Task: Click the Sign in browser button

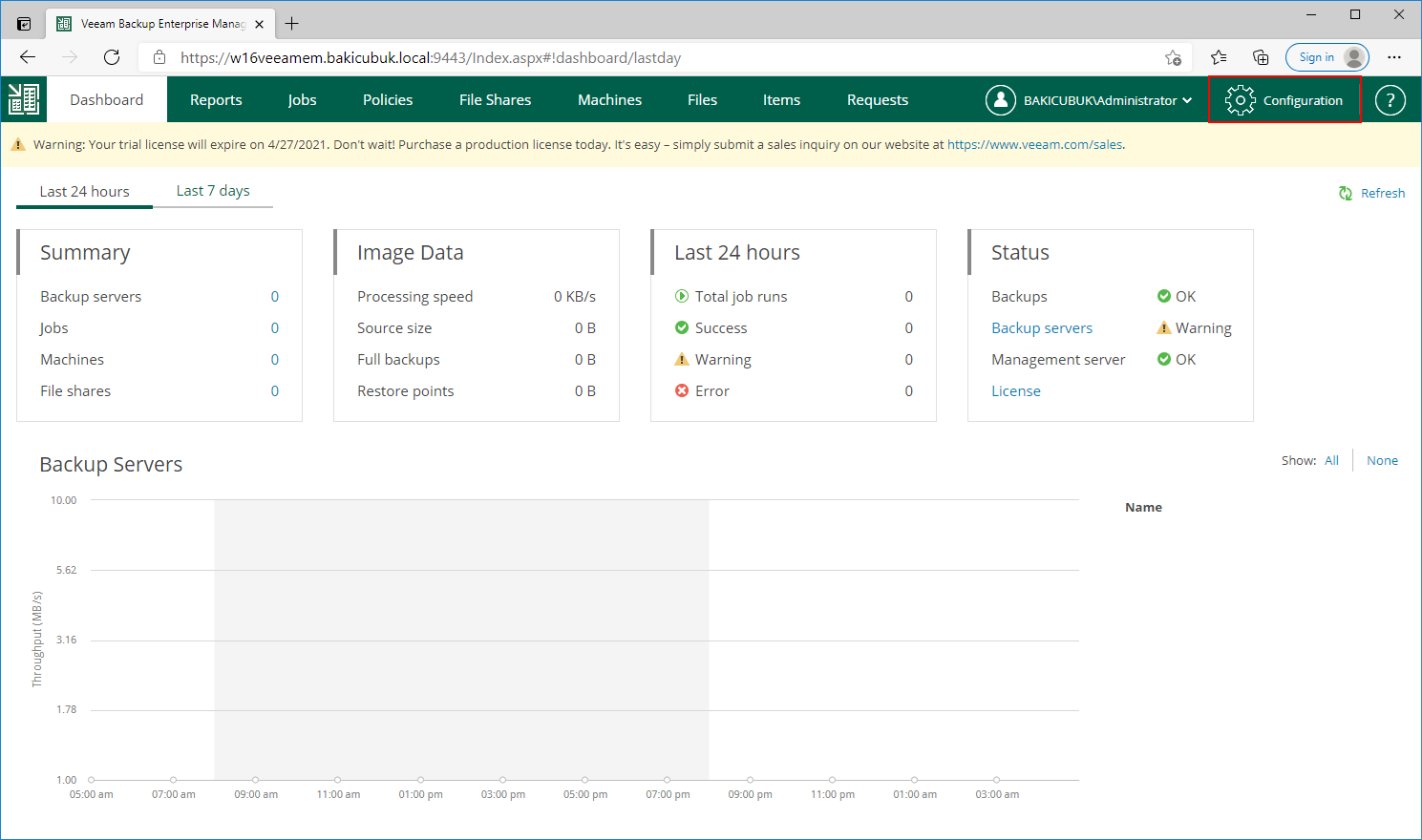Action: point(1327,57)
